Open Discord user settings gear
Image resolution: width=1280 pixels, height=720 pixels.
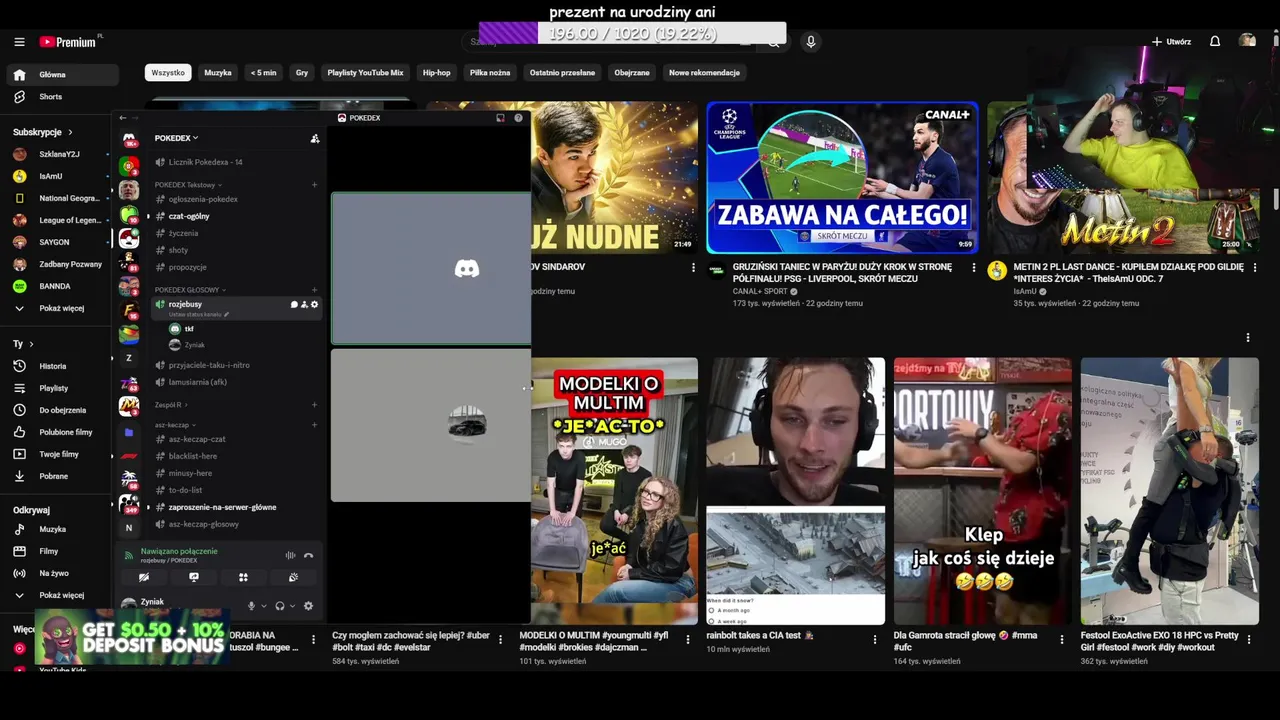pyautogui.click(x=308, y=606)
